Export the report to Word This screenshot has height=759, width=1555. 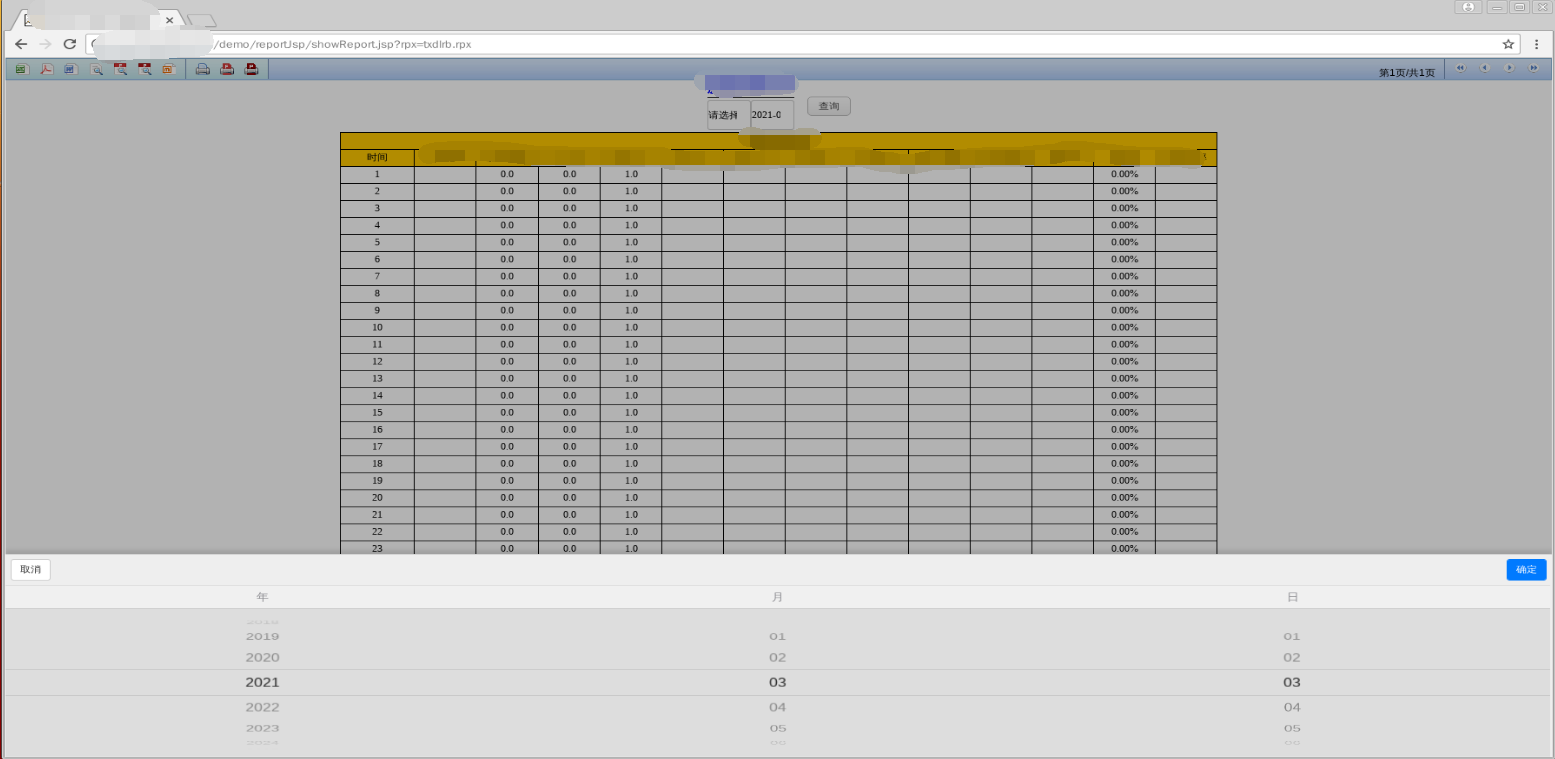pyautogui.click(x=70, y=69)
